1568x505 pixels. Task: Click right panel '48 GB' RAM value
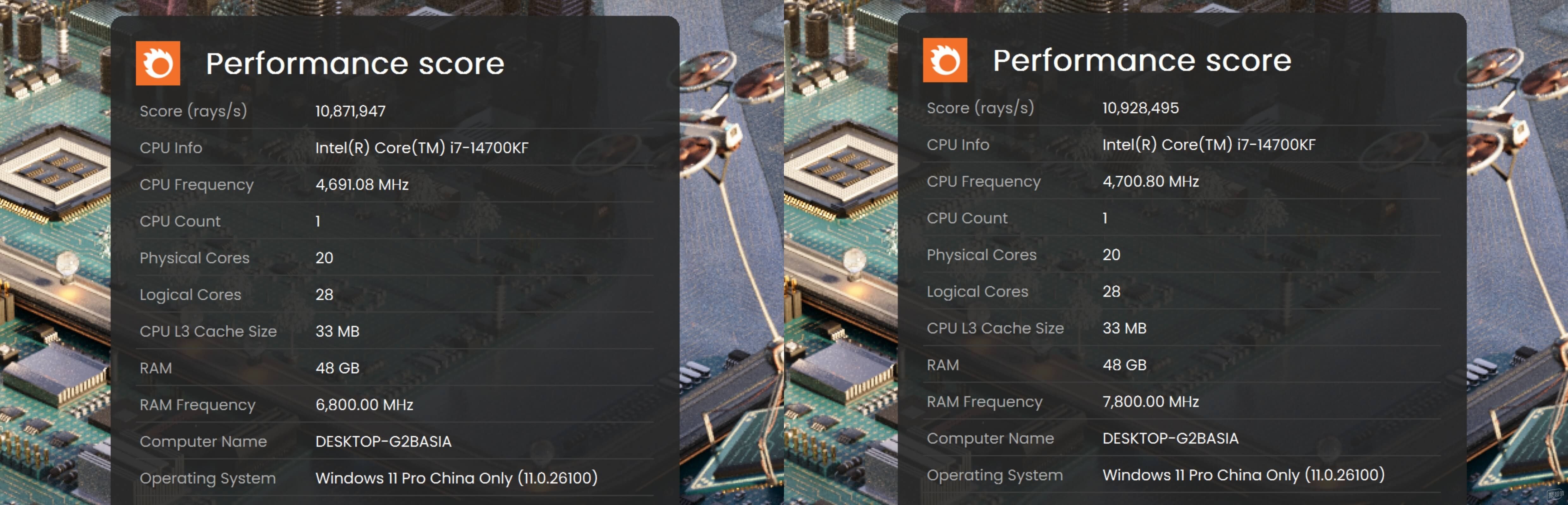[1124, 365]
